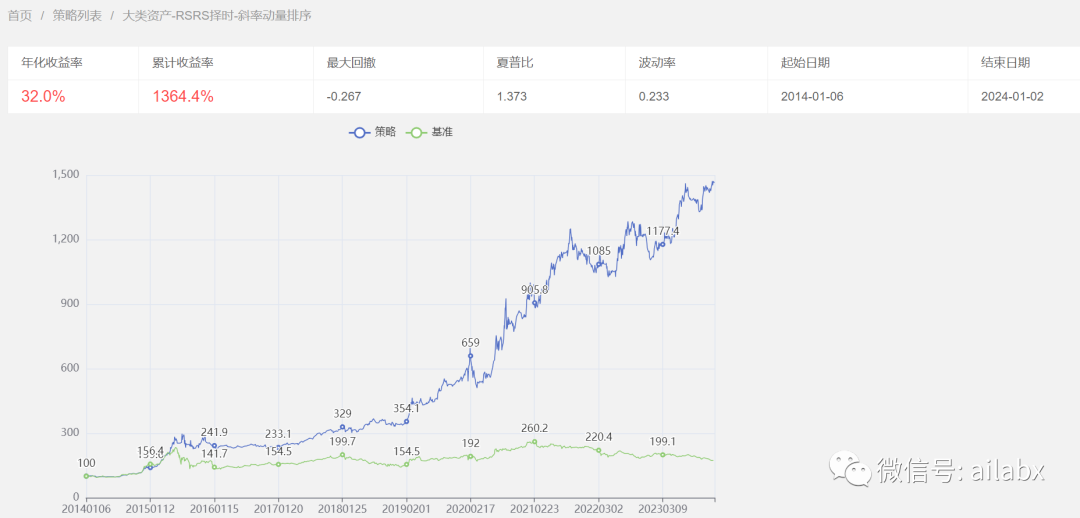The height and width of the screenshot is (518, 1080).
Task: Click the strategy data point labeled 329
Action: coord(342,426)
